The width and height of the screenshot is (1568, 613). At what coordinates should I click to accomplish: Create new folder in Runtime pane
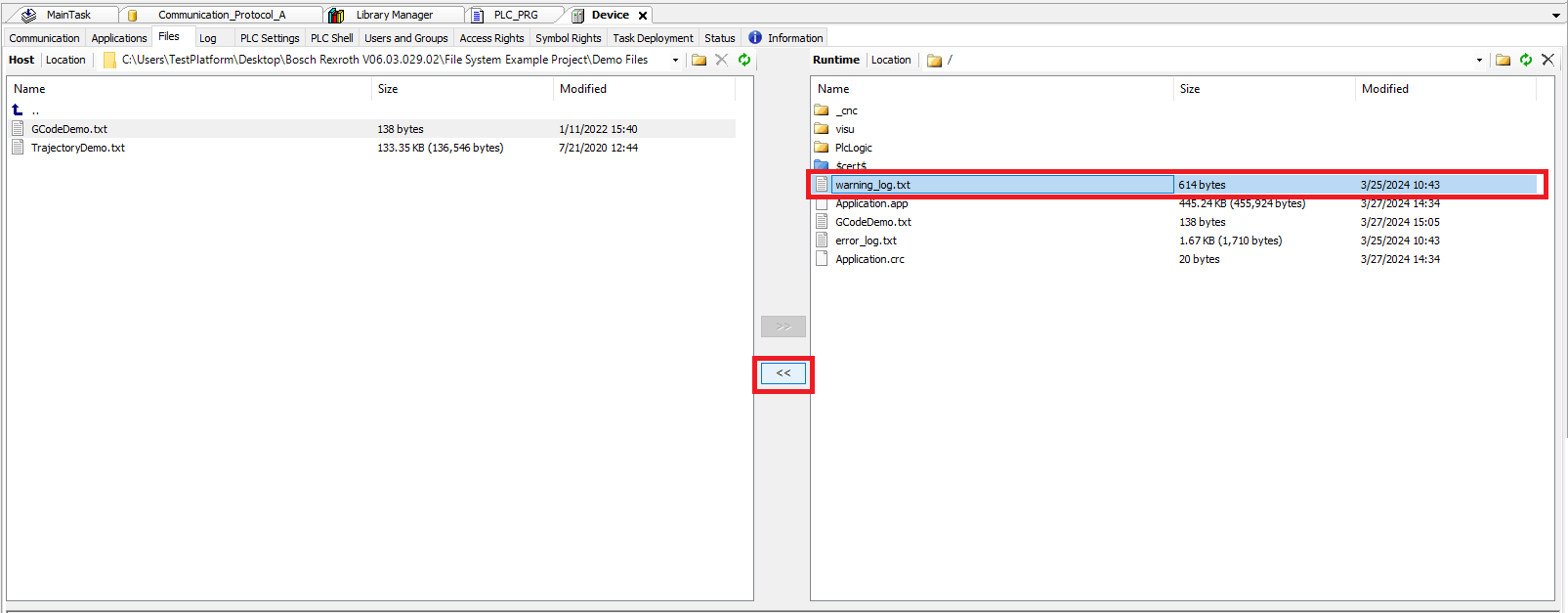[x=1503, y=60]
